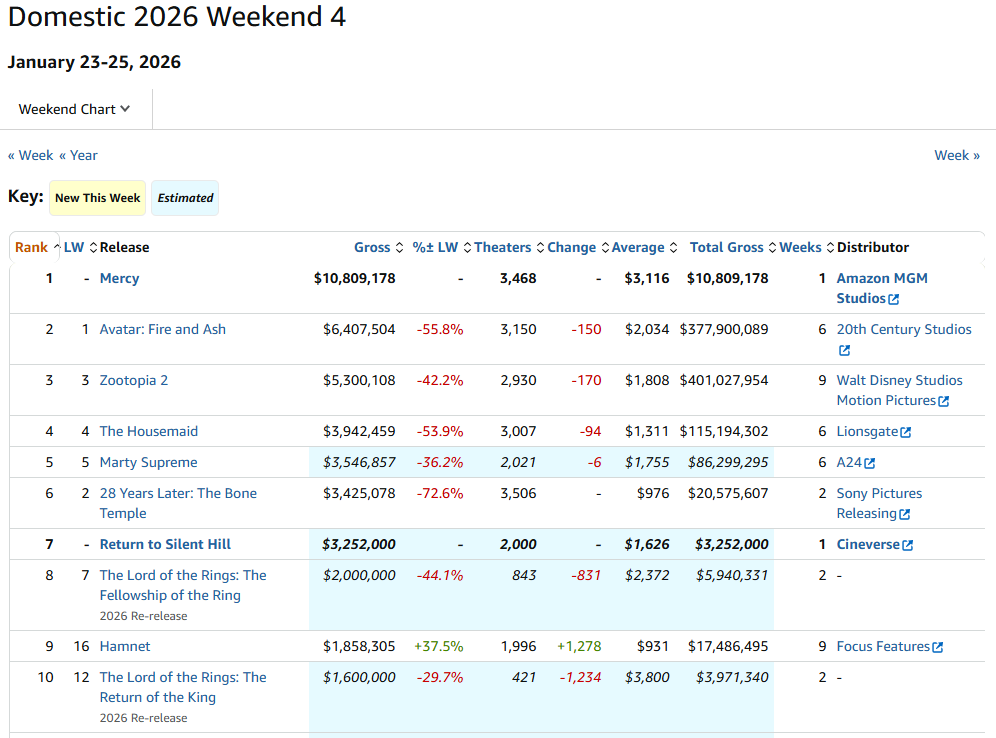Click external link icon beside A24
Viewport: 996px width, 738px height.
pos(869,463)
